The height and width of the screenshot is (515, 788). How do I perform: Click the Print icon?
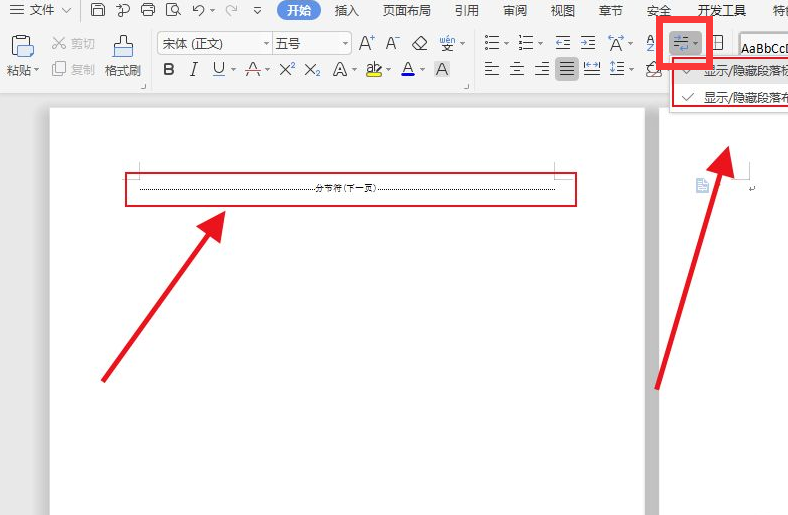pyautogui.click(x=148, y=10)
